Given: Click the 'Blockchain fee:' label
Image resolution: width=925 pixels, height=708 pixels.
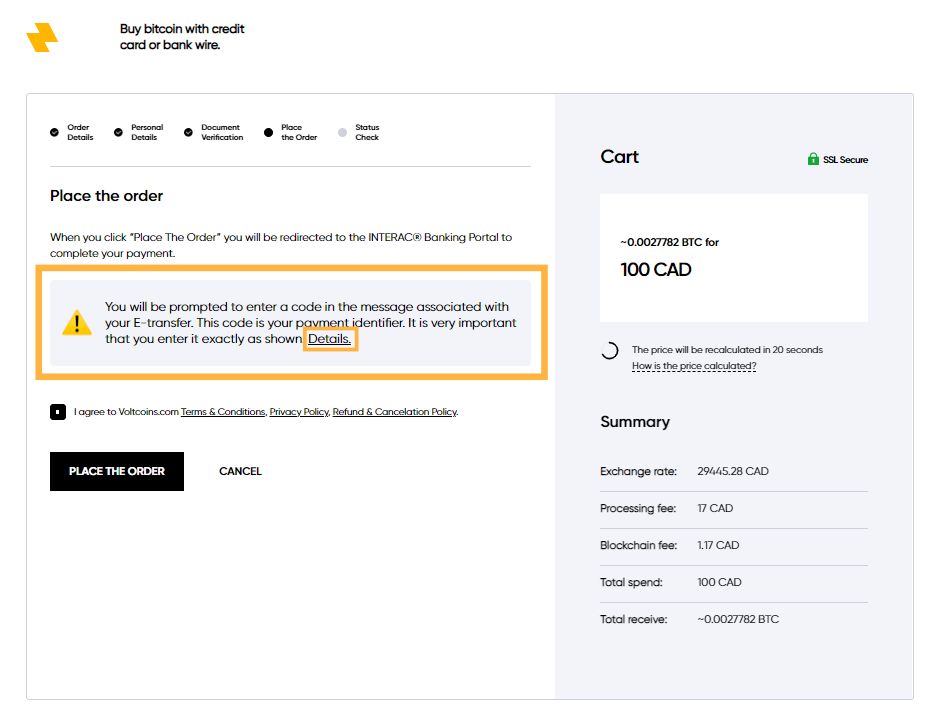Looking at the screenshot, I should click(638, 545).
